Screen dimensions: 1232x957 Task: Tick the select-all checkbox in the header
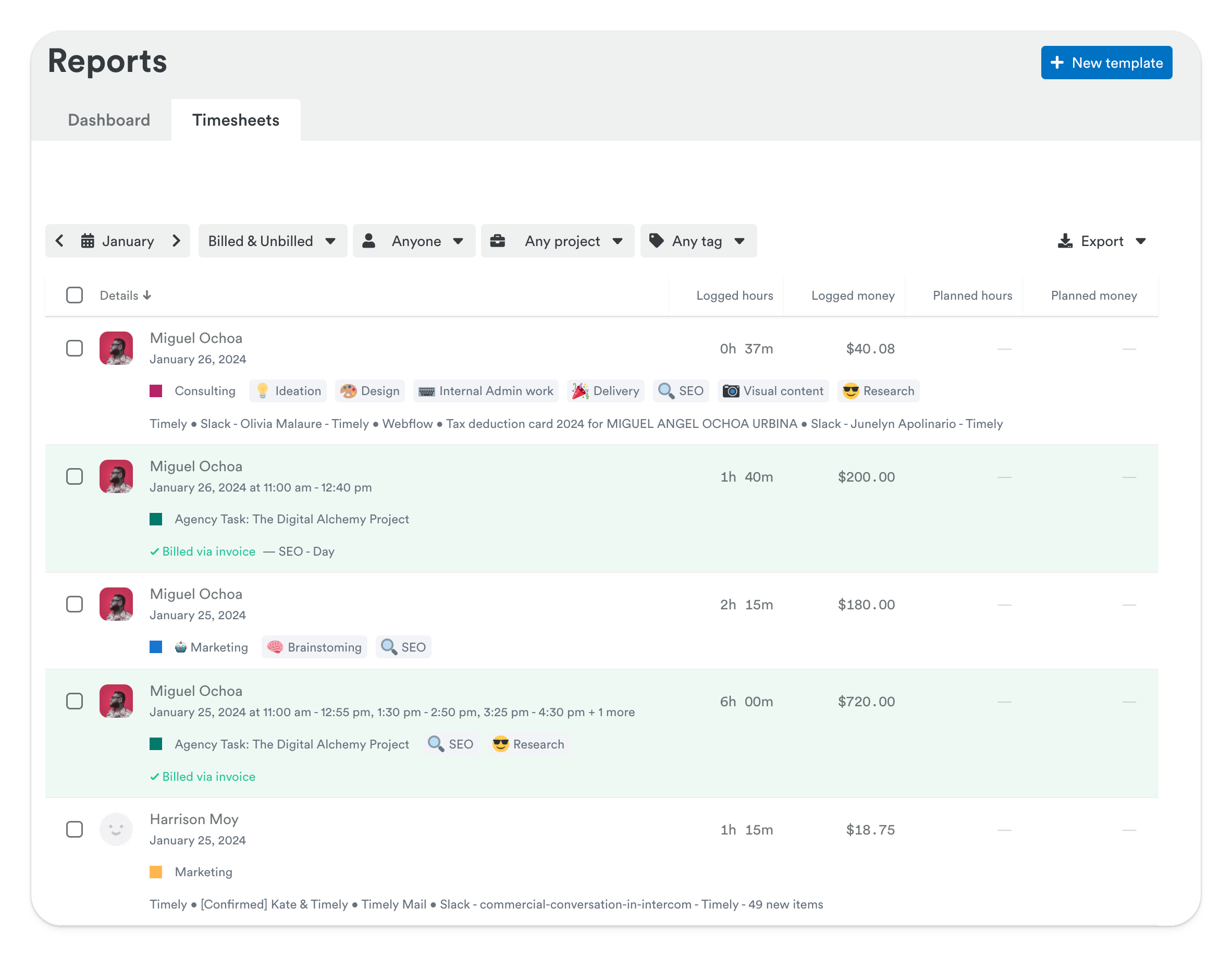click(75, 295)
